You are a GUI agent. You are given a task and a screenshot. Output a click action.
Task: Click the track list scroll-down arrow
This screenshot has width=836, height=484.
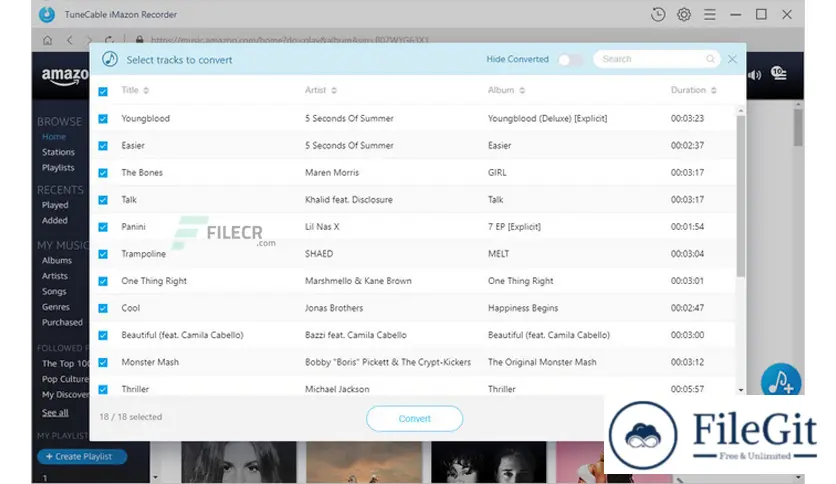(x=741, y=390)
